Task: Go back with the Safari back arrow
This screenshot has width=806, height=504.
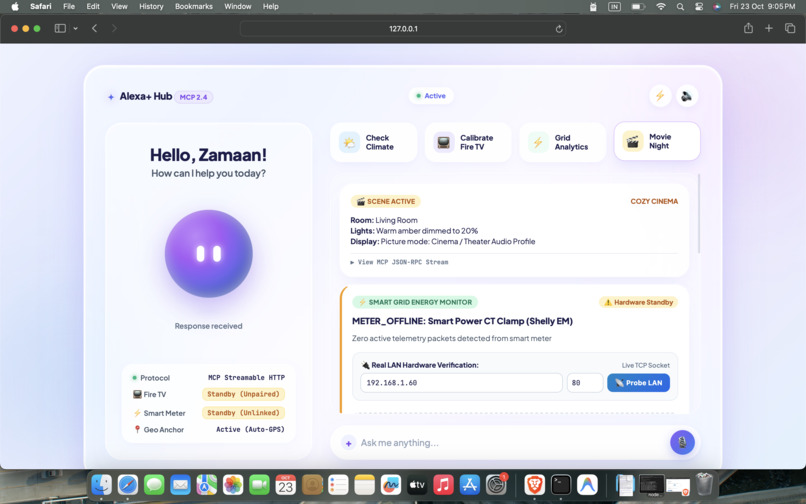Action: [95, 28]
